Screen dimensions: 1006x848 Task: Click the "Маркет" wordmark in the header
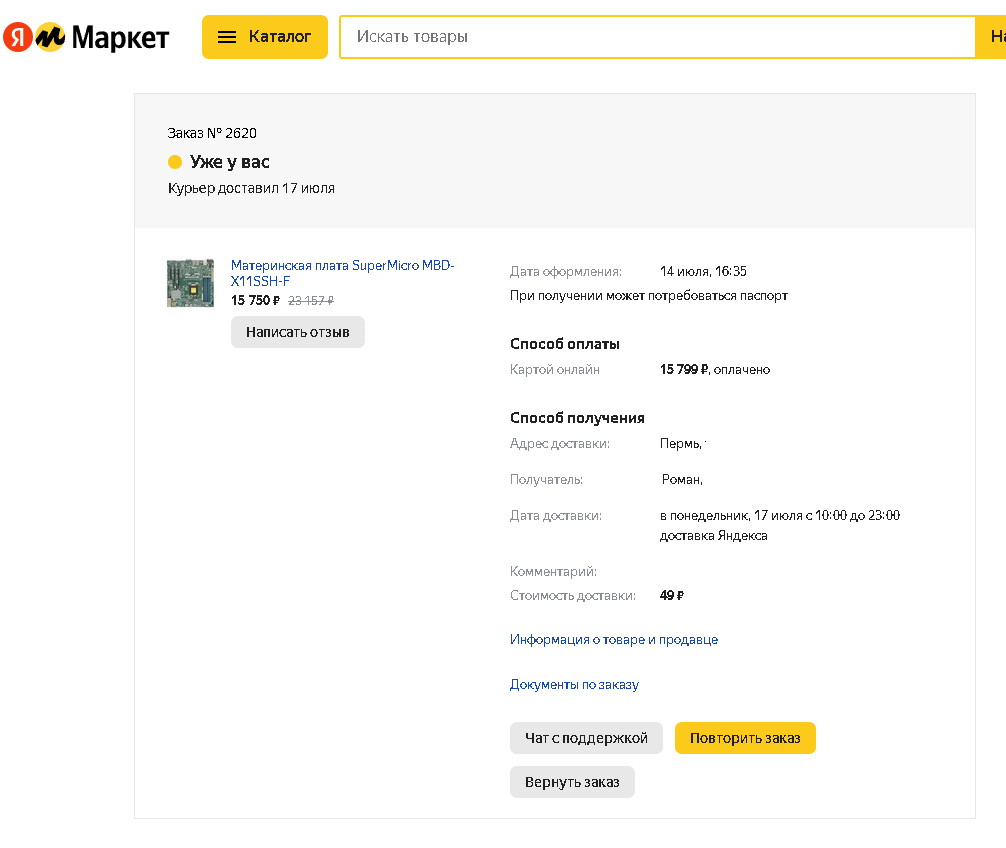[x=121, y=38]
